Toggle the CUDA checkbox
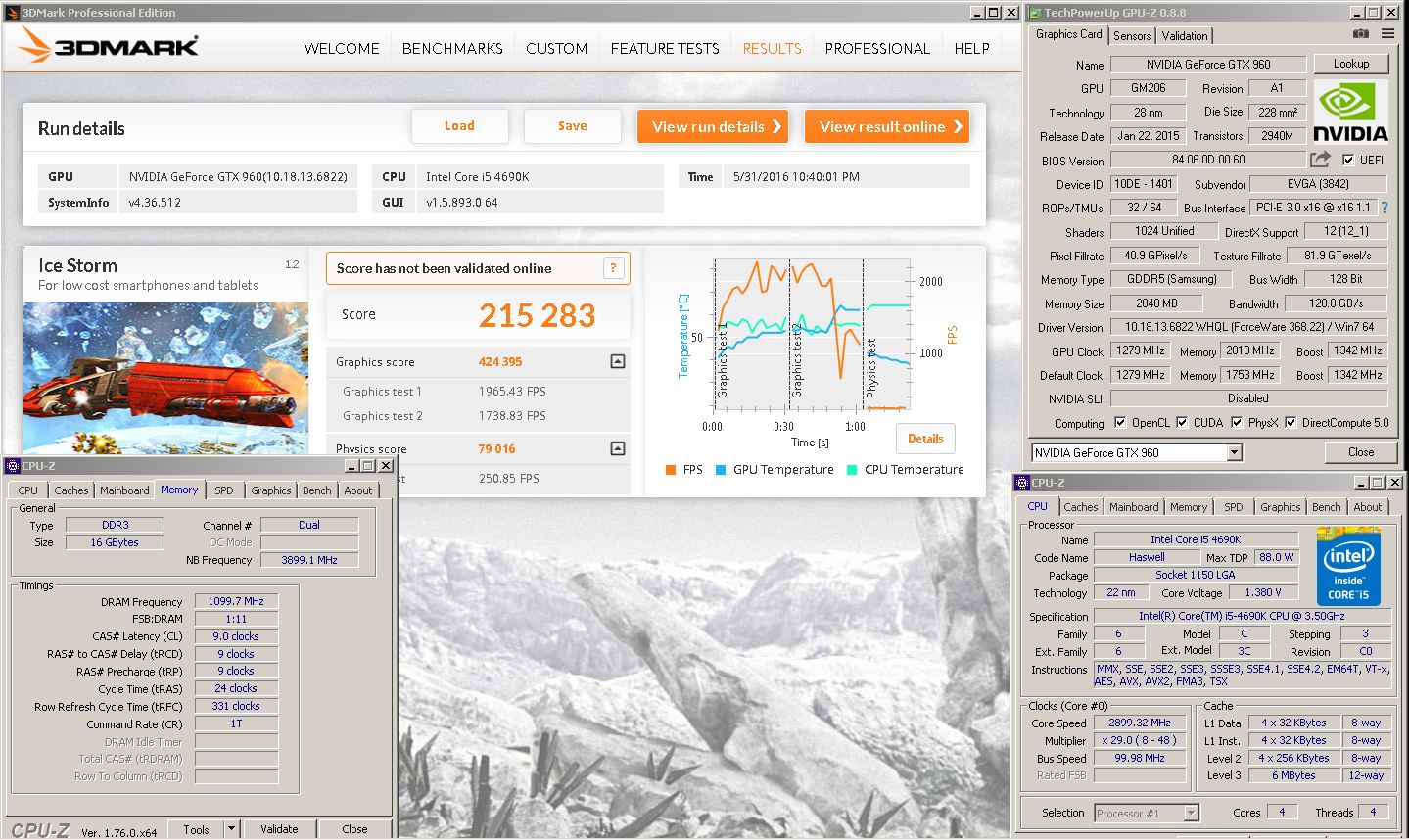Screen dimensions: 1409x840 tap(1182, 423)
